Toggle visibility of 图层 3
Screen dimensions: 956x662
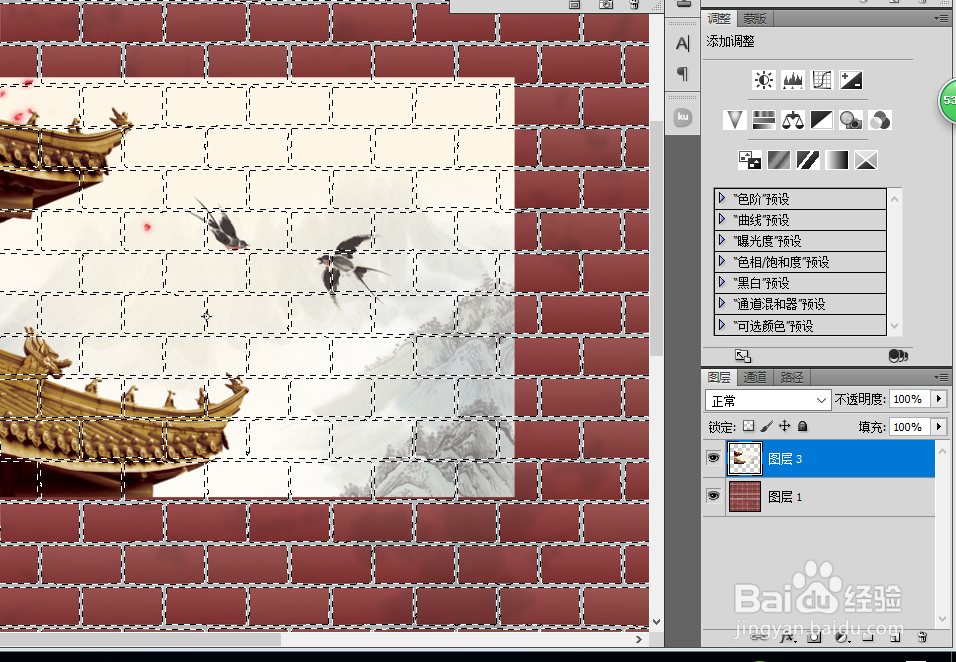pyautogui.click(x=713, y=458)
